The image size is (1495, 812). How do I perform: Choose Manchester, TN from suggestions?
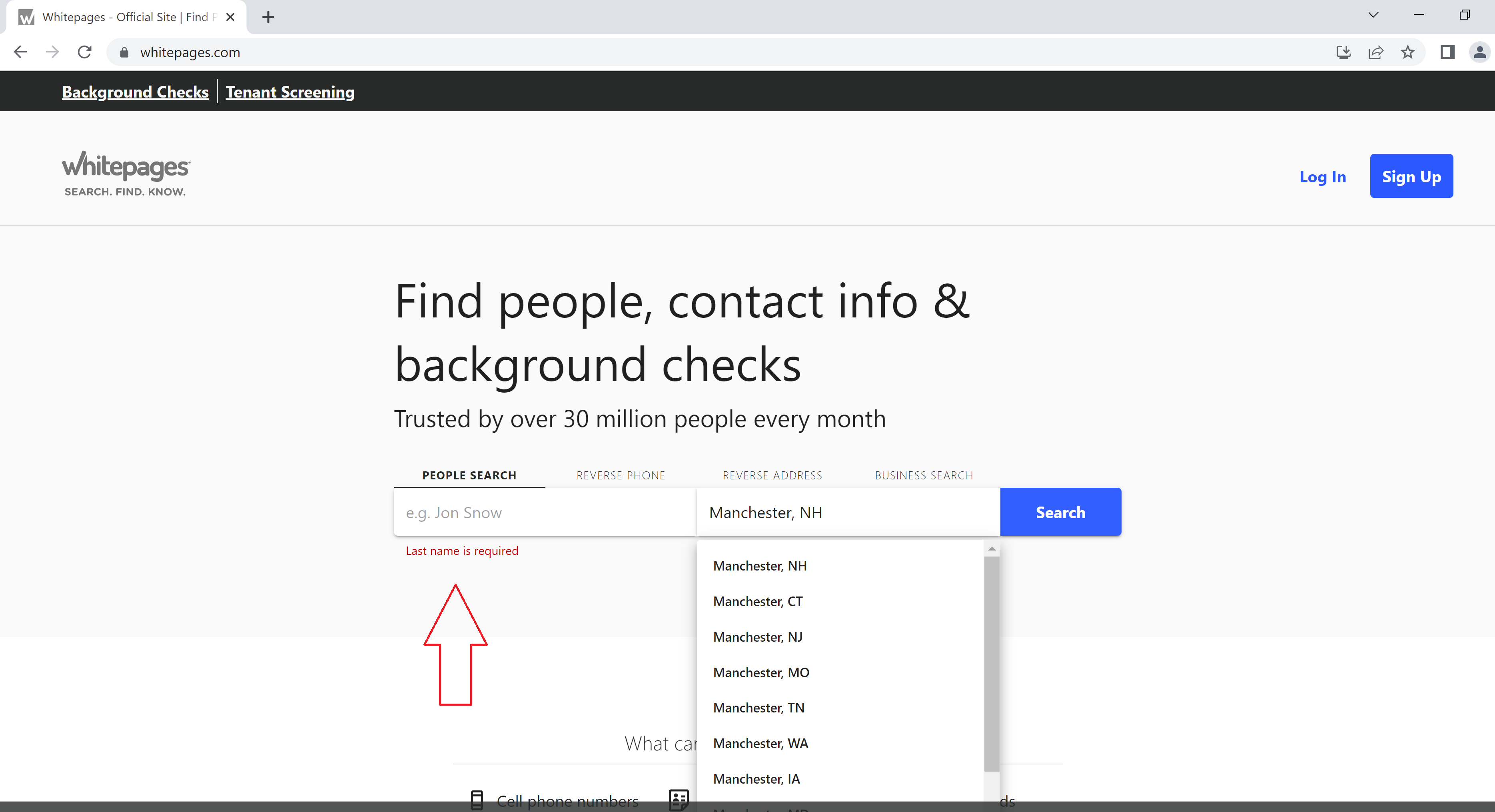point(840,708)
